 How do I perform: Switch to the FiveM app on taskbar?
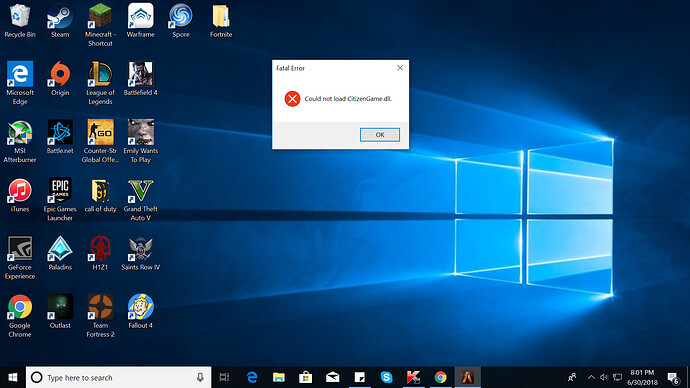tap(467, 377)
